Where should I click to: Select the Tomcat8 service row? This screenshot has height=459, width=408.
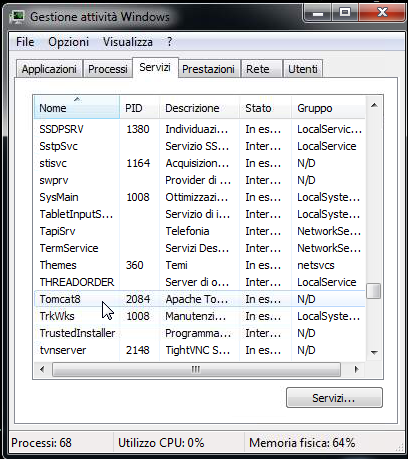pos(199,299)
